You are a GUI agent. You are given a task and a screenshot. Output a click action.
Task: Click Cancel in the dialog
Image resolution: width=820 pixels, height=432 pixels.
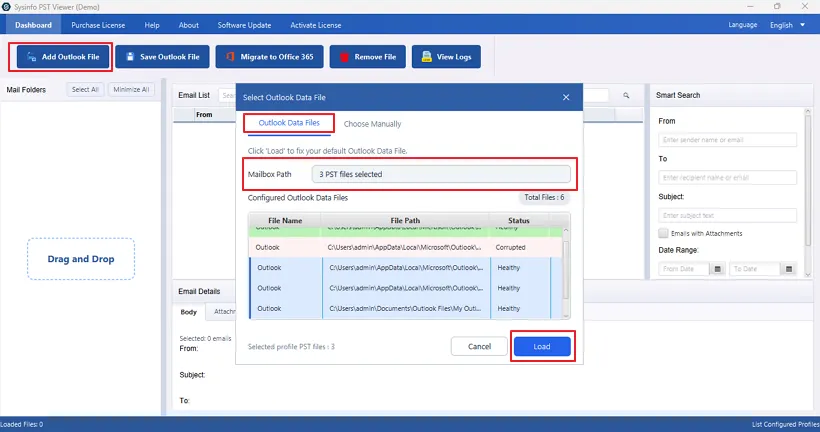click(x=479, y=346)
